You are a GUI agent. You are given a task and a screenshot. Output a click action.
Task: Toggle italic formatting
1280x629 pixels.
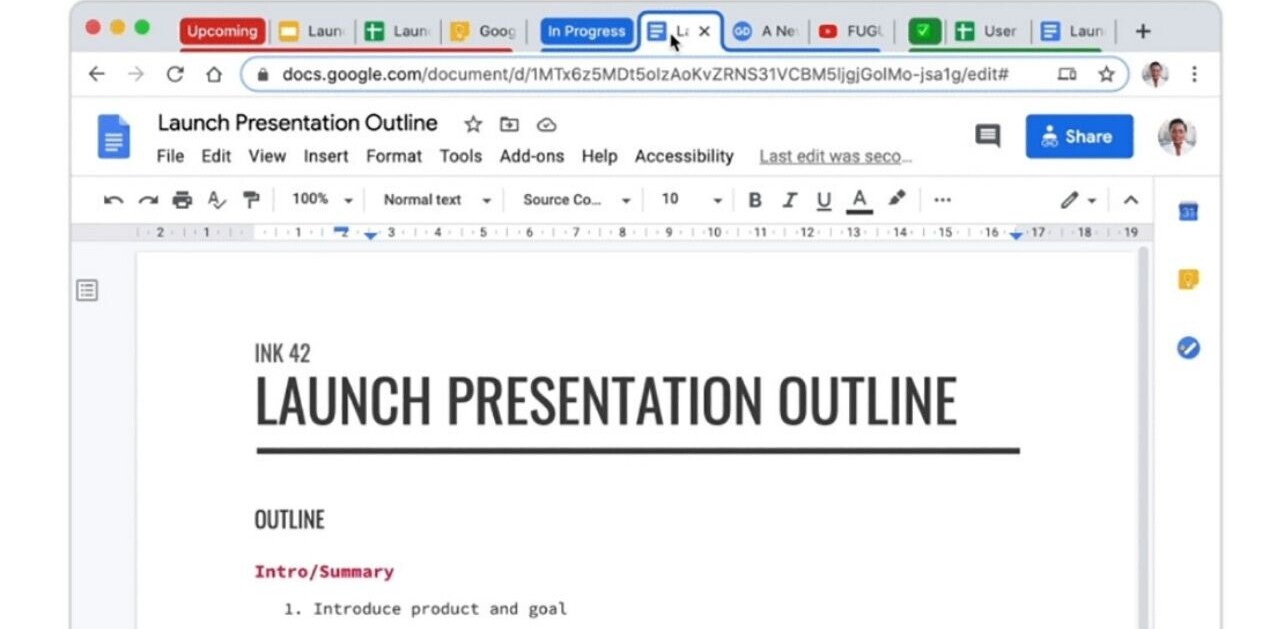789,200
